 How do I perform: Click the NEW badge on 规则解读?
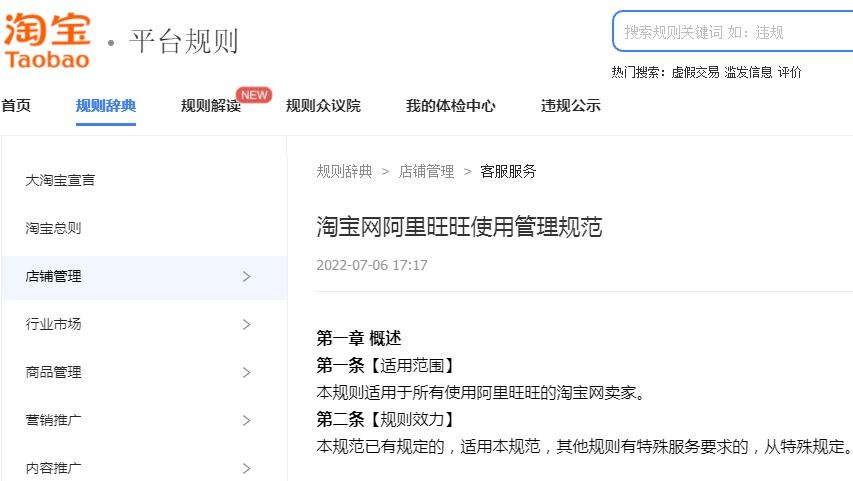[x=254, y=95]
